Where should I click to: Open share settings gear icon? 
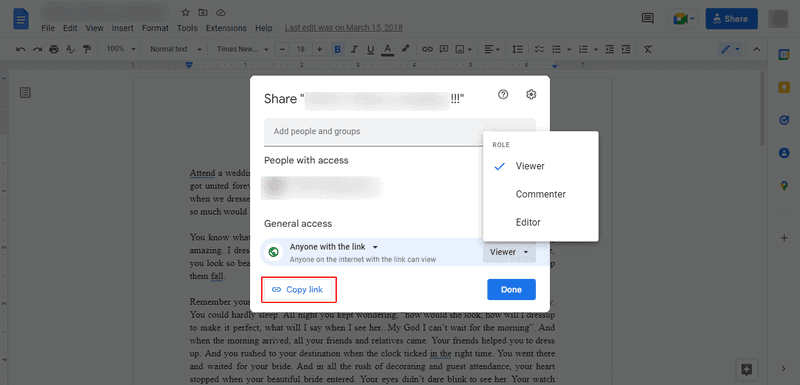(531, 94)
